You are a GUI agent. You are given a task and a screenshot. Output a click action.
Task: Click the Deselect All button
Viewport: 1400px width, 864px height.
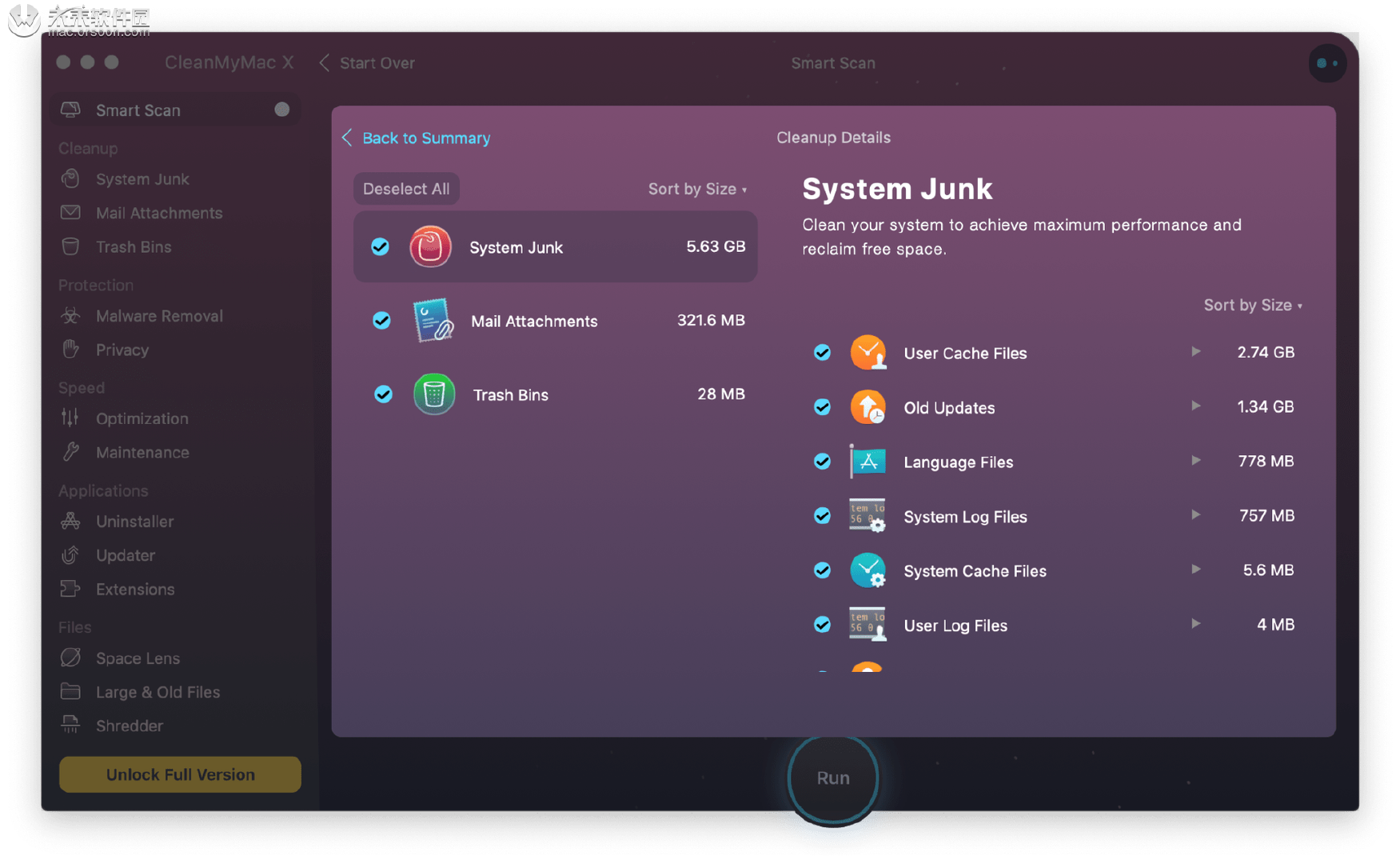tap(406, 189)
